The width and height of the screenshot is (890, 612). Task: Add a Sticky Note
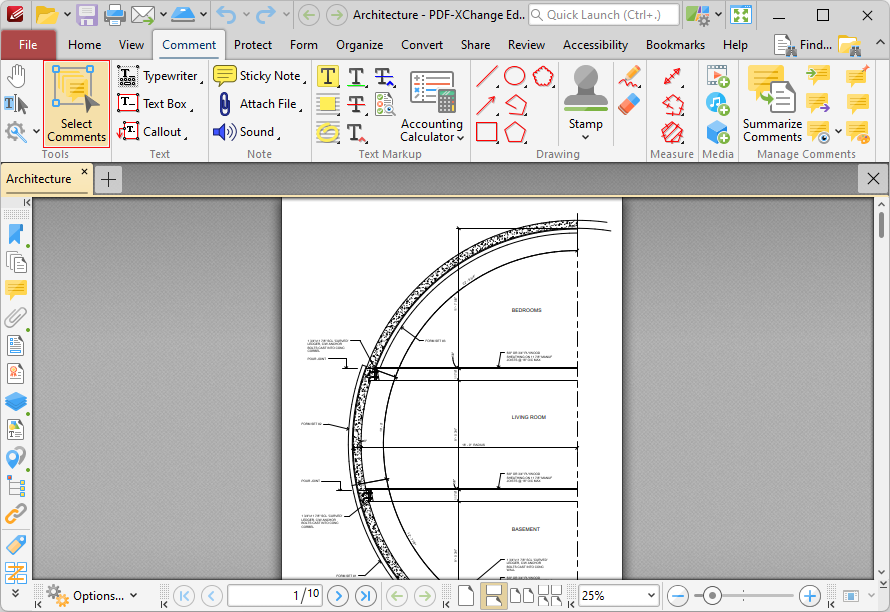click(259, 76)
